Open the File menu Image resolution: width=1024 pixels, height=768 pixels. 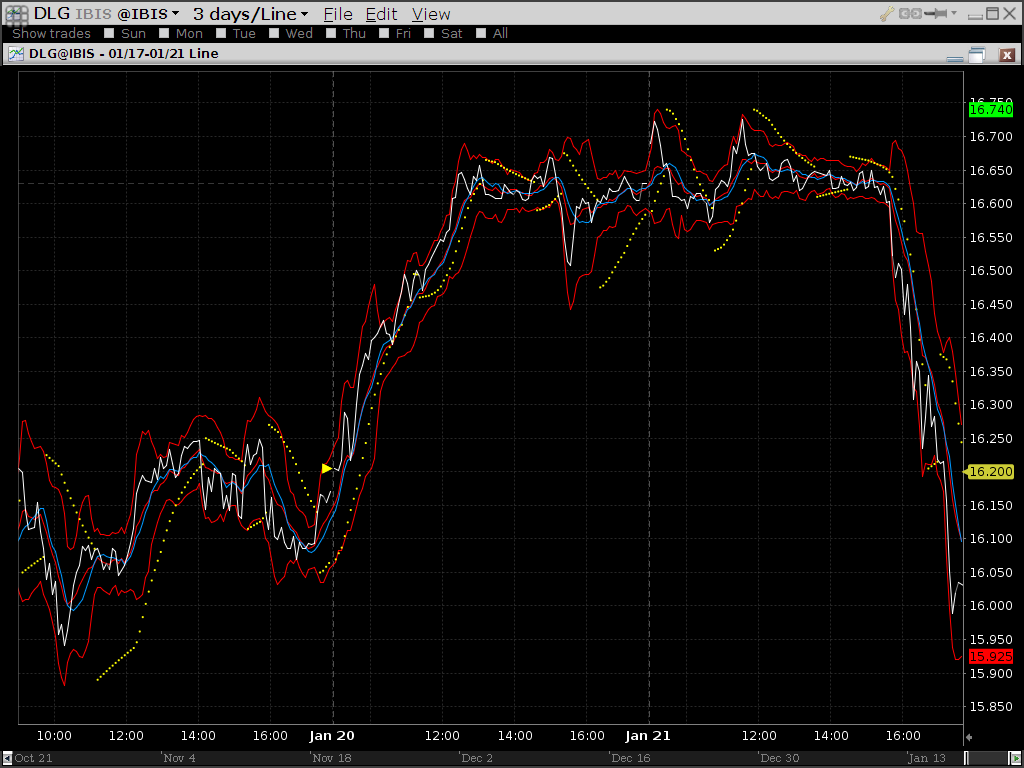pyautogui.click(x=338, y=14)
